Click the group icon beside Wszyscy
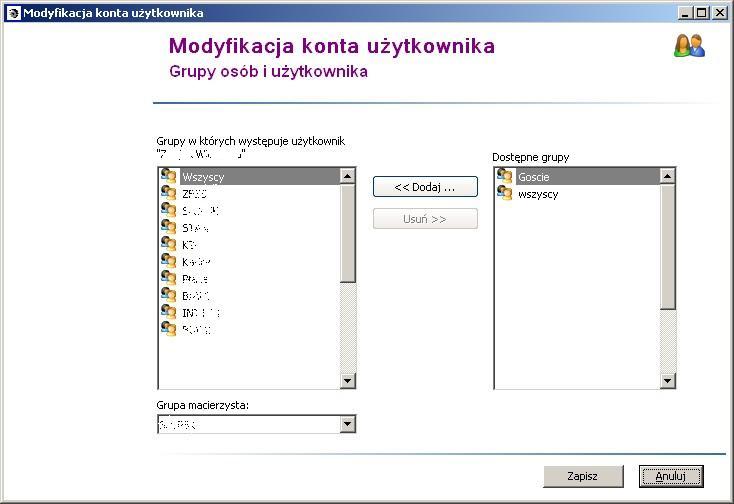 pos(169,176)
